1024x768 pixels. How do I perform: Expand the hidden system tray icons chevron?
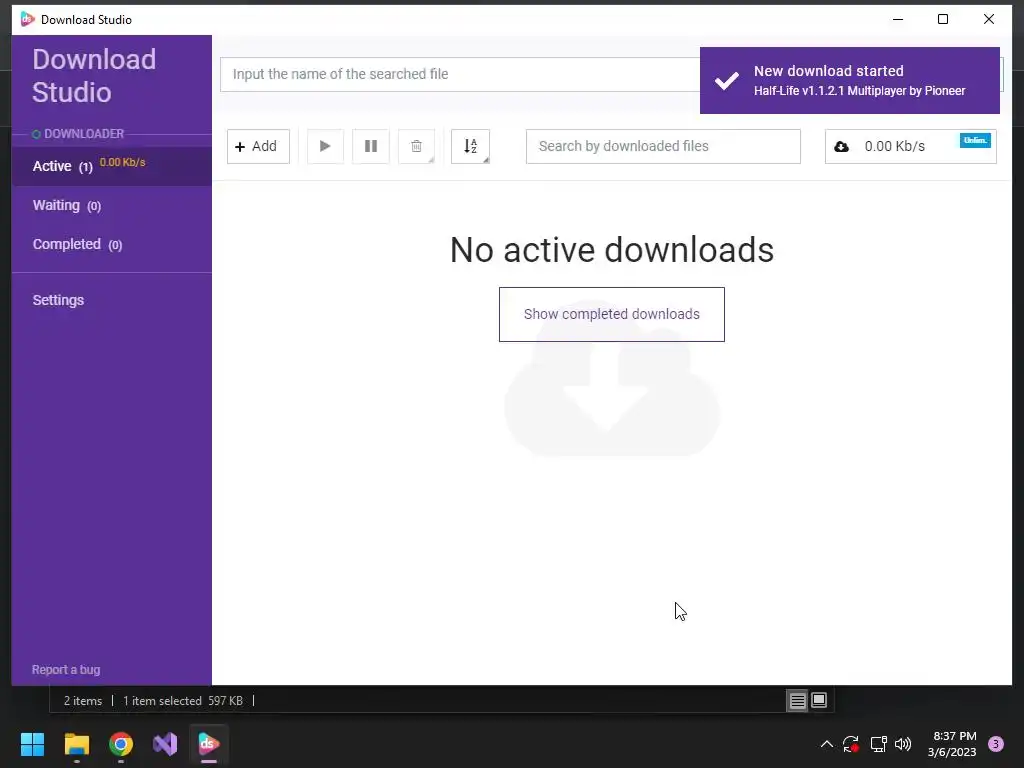point(826,744)
